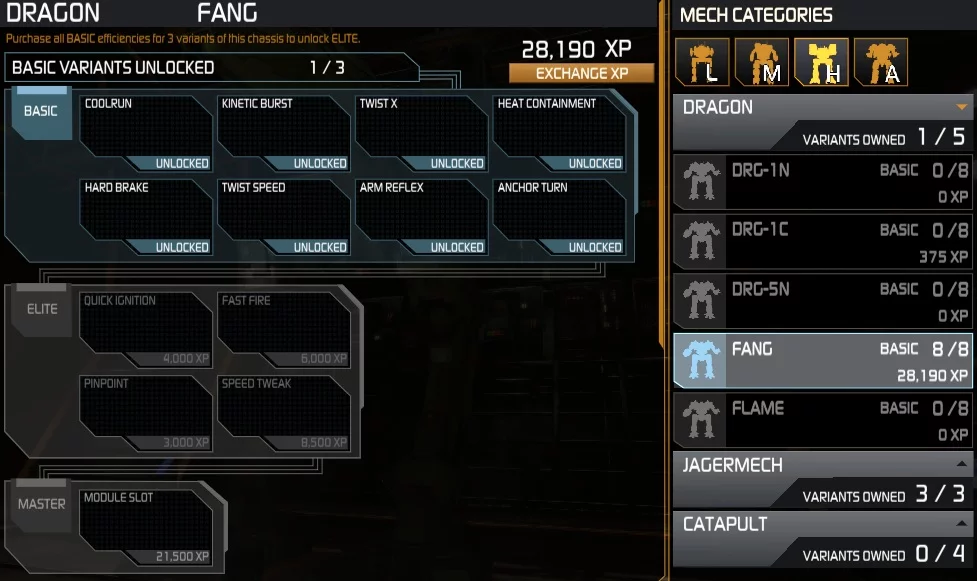Select the unlocked Cool Run efficiency tile
This screenshot has height=581, width=977.
pos(146,133)
